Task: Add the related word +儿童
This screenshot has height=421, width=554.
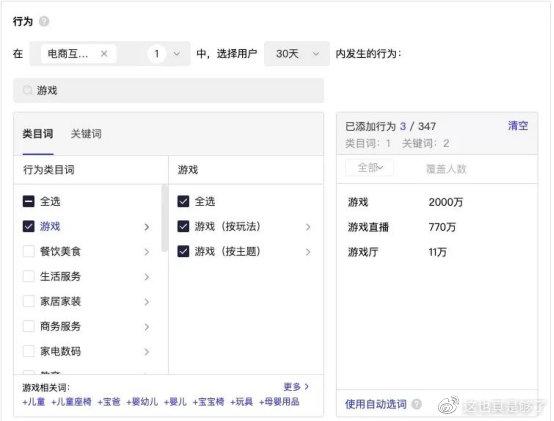Action: coord(34,402)
